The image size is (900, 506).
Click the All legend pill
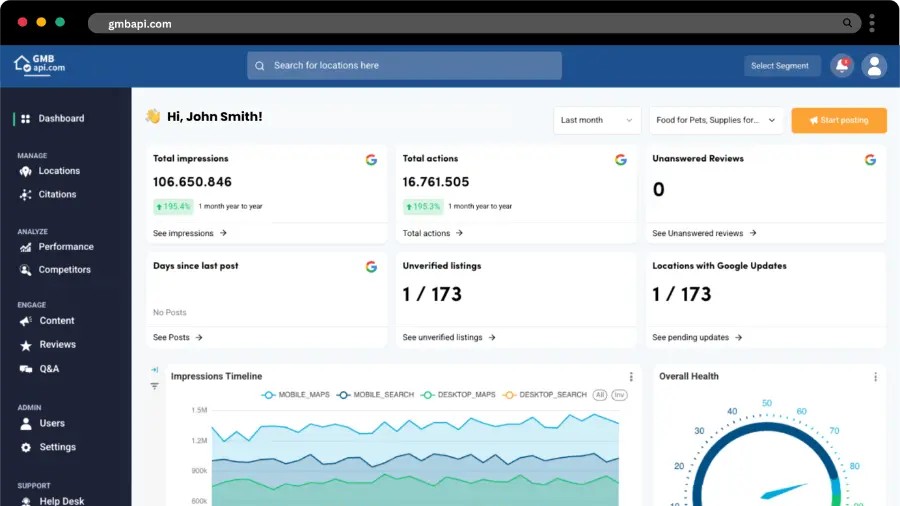click(600, 395)
